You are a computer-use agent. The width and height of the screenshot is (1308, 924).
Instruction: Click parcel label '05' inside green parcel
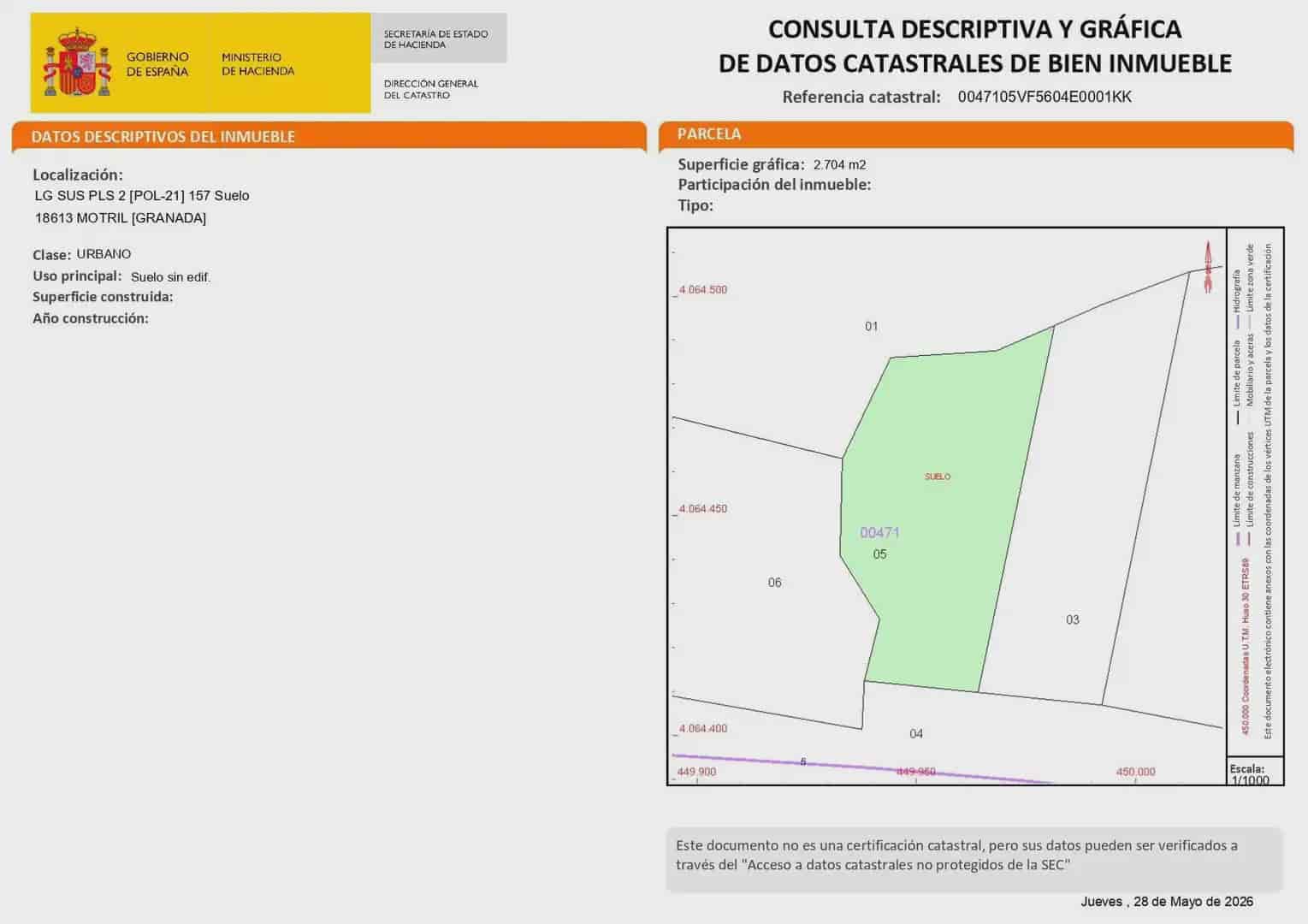(x=879, y=554)
